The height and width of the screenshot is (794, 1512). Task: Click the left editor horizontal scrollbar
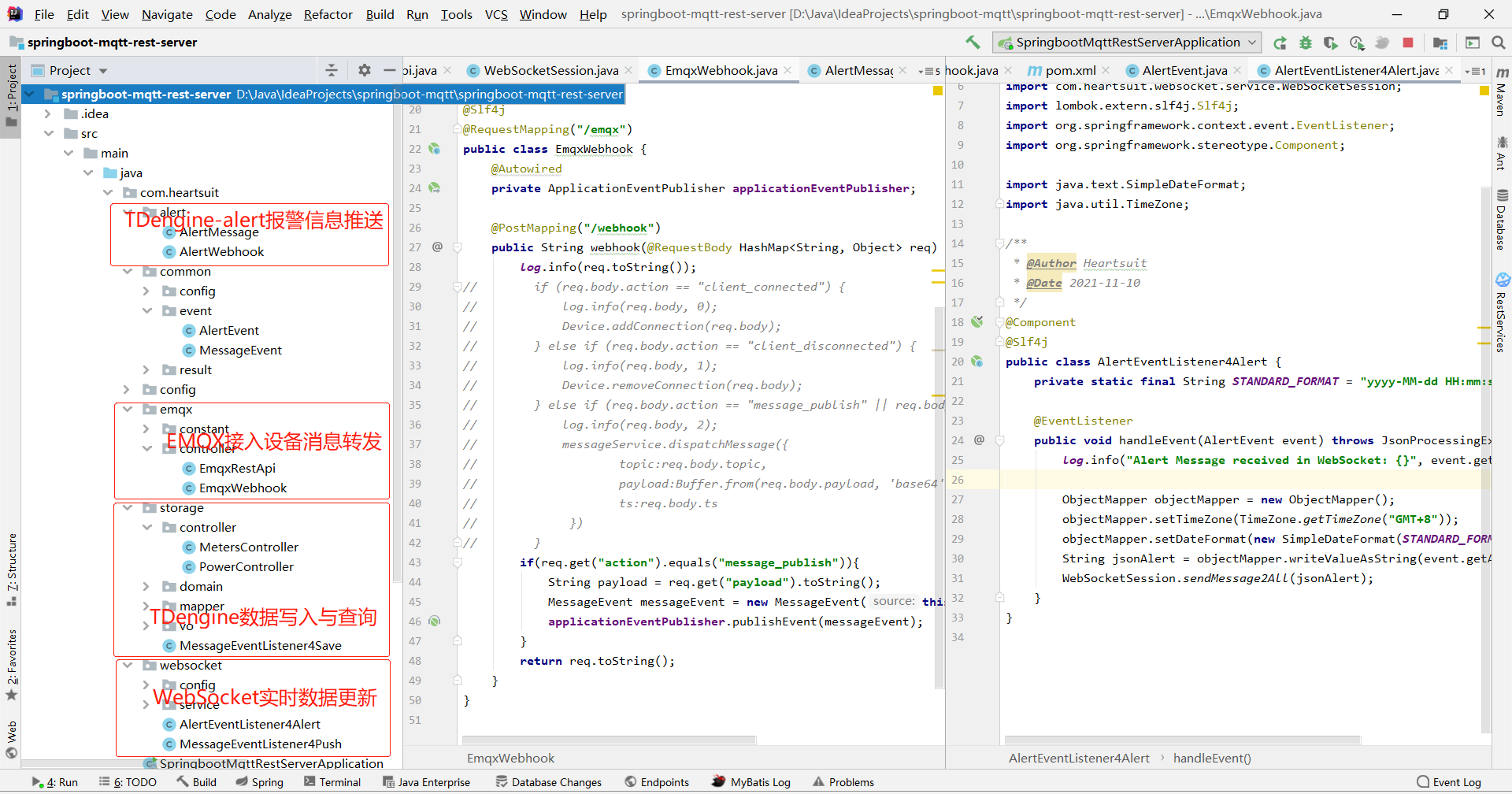click(609, 740)
